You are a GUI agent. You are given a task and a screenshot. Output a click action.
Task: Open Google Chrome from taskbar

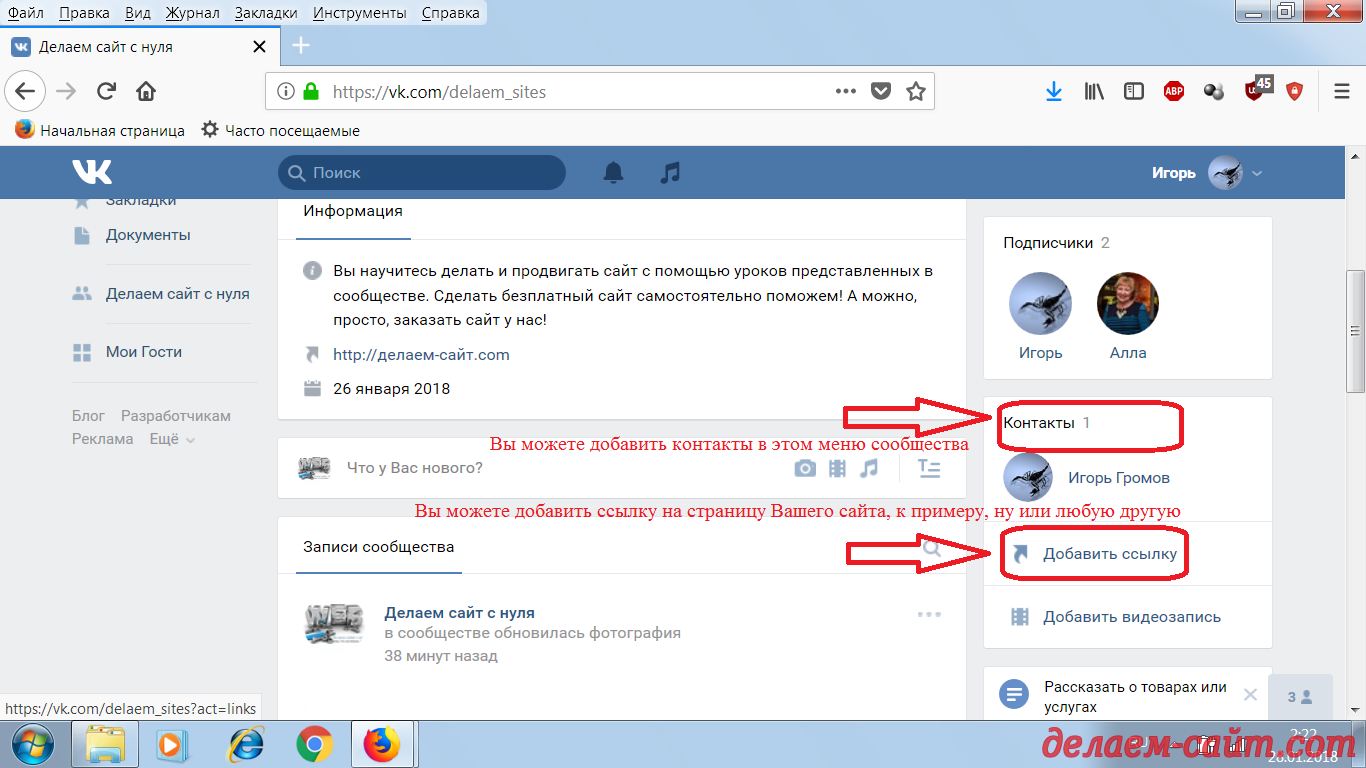[315, 745]
